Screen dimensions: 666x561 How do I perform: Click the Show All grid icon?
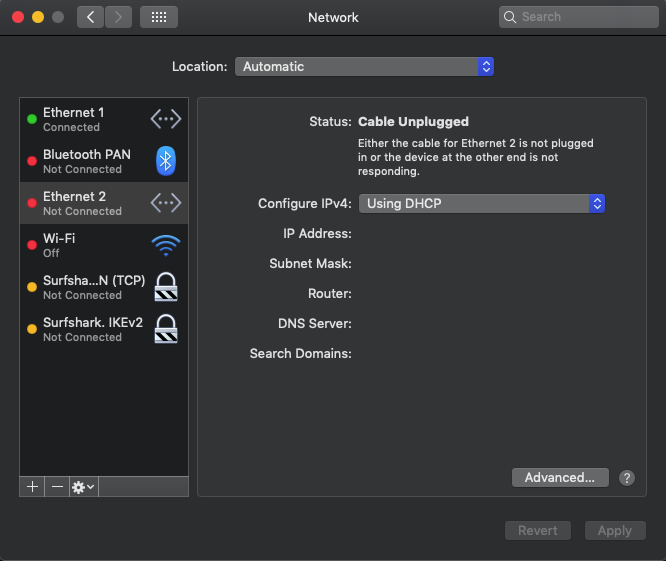pyautogui.click(x=158, y=17)
